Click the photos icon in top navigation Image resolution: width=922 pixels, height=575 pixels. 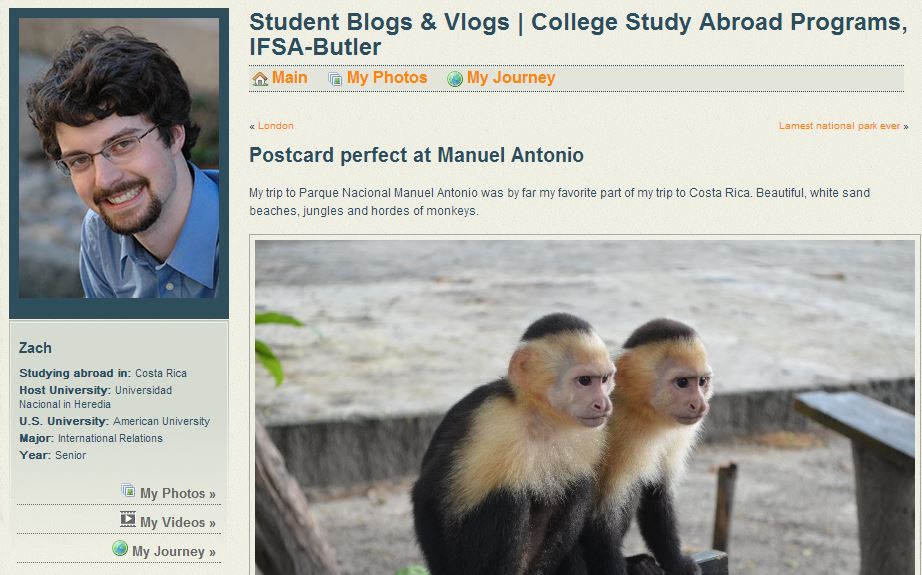(335, 79)
